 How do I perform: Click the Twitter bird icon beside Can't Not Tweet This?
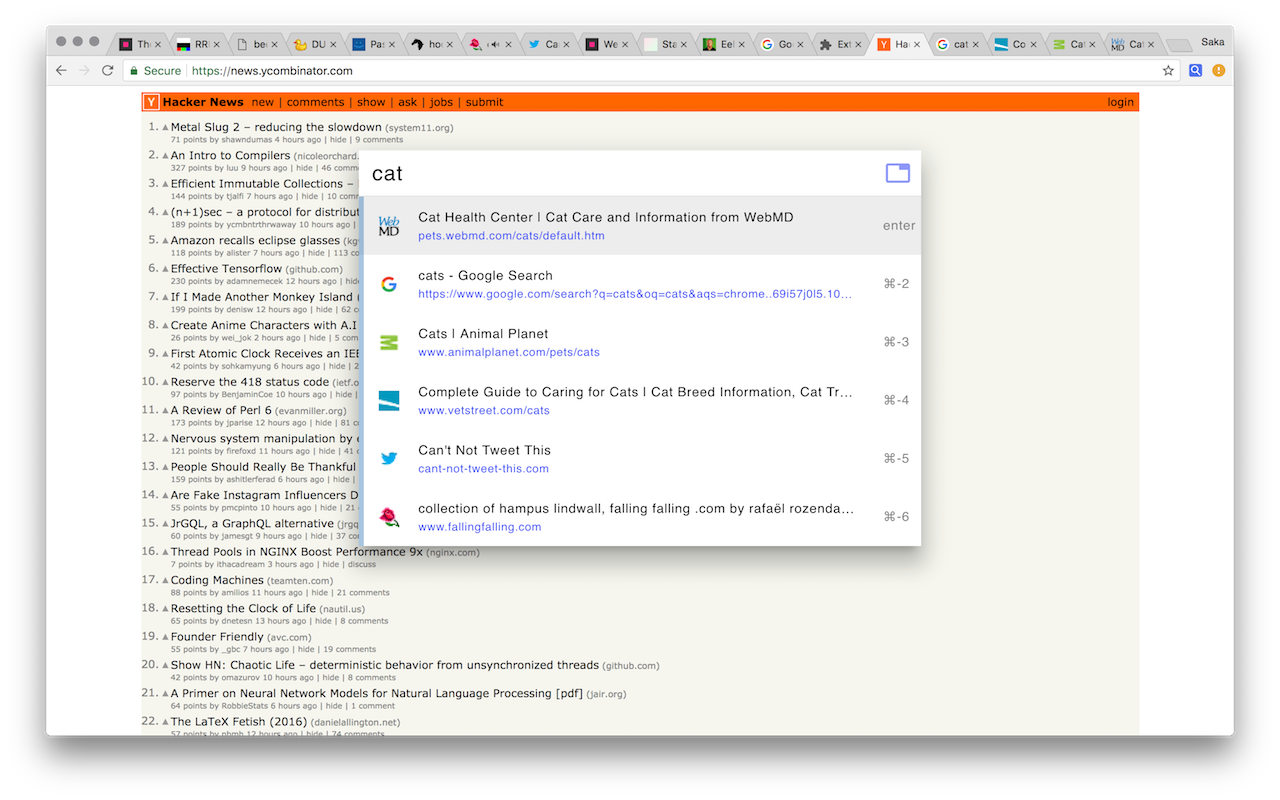389,459
